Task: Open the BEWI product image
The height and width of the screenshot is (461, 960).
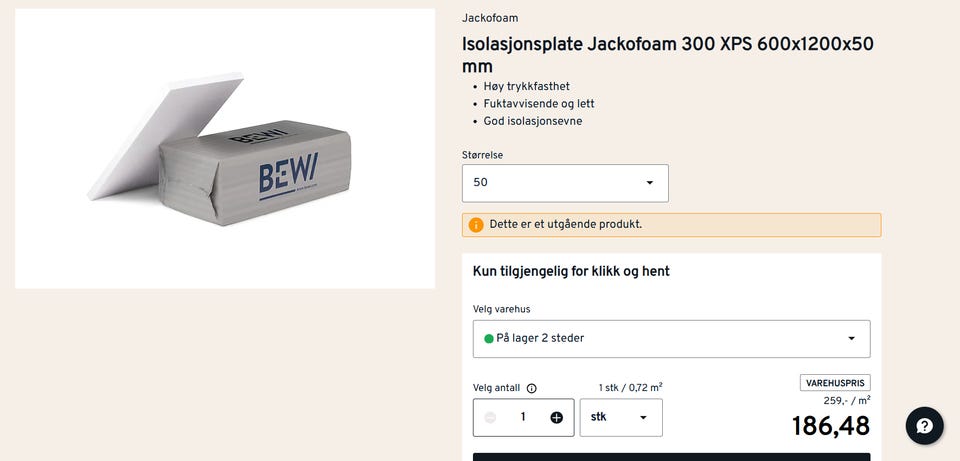Action: [x=225, y=149]
